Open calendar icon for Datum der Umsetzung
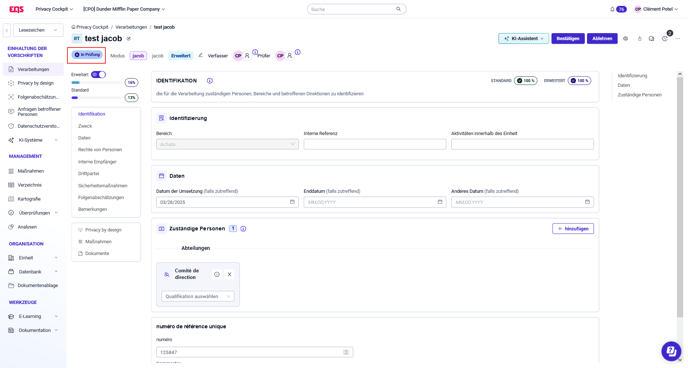 [x=292, y=202]
